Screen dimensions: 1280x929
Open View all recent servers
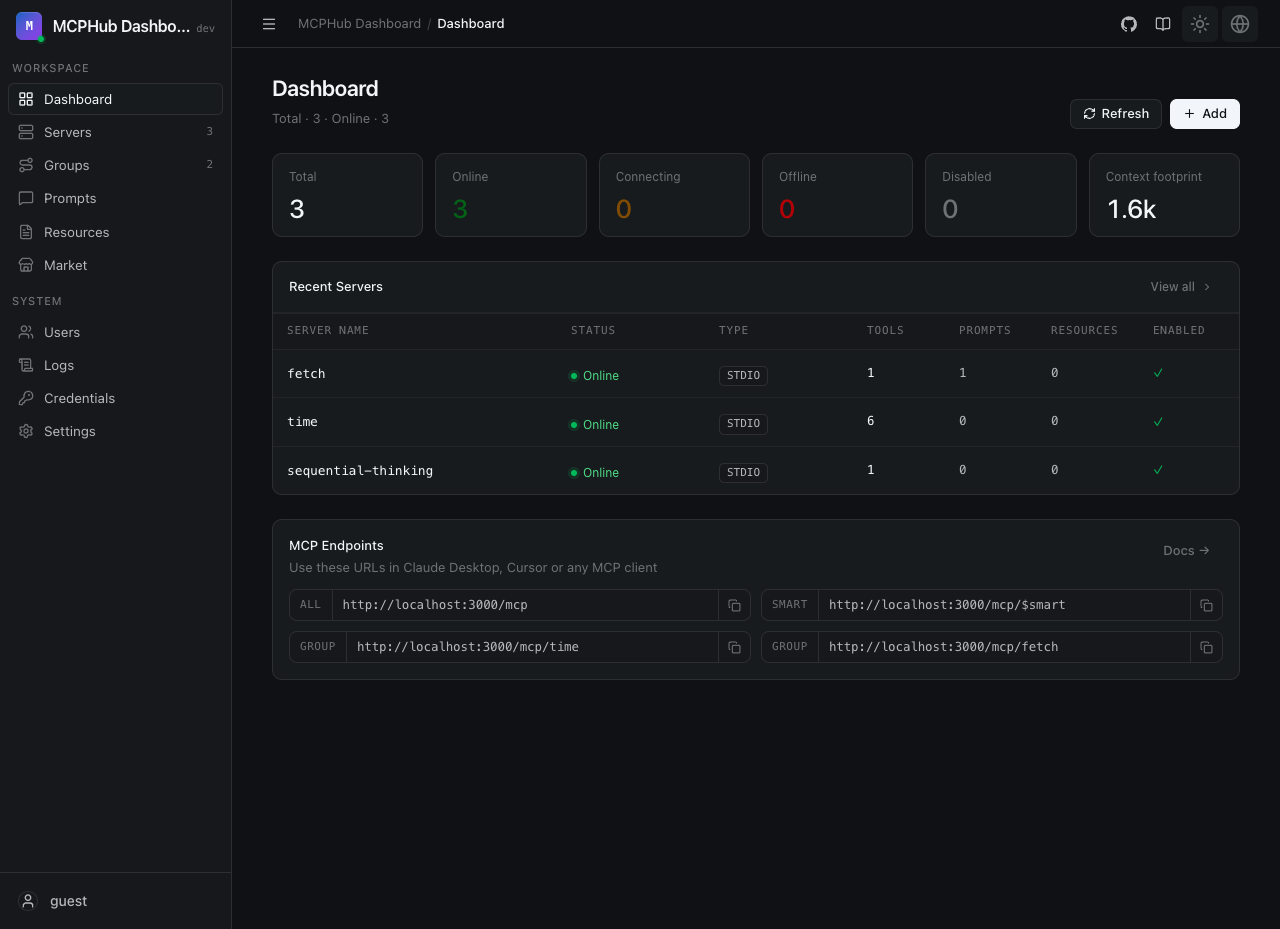click(x=1181, y=287)
